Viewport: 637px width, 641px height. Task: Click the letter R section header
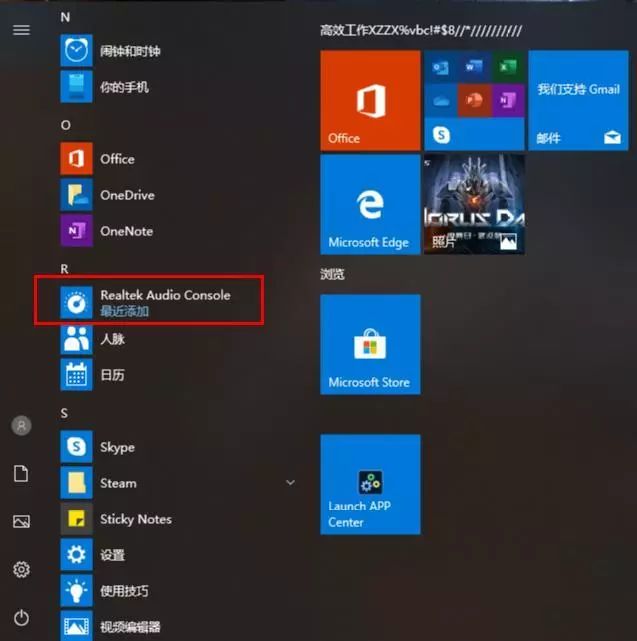[64, 269]
